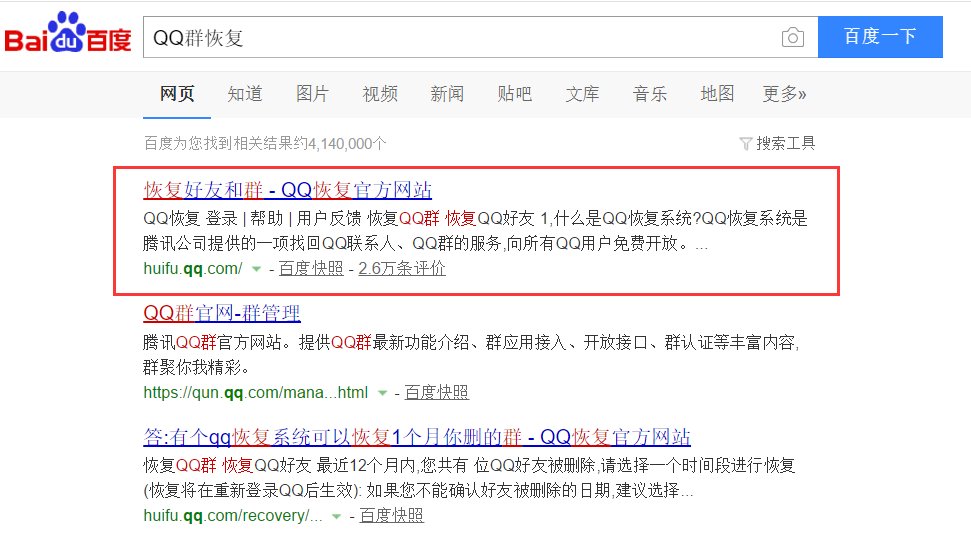Go to the 贴吧 tab
This screenshot has width=971, height=541.
coord(515,94)
